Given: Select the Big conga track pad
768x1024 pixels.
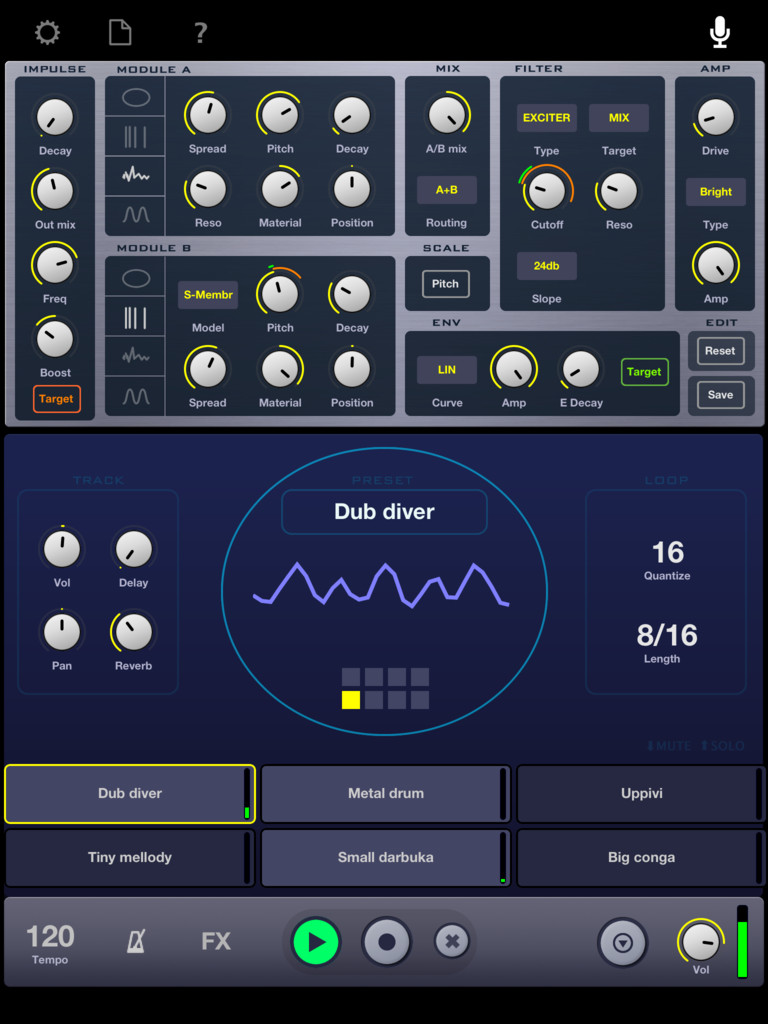Looking at the screenshot, I should point(641,857).
